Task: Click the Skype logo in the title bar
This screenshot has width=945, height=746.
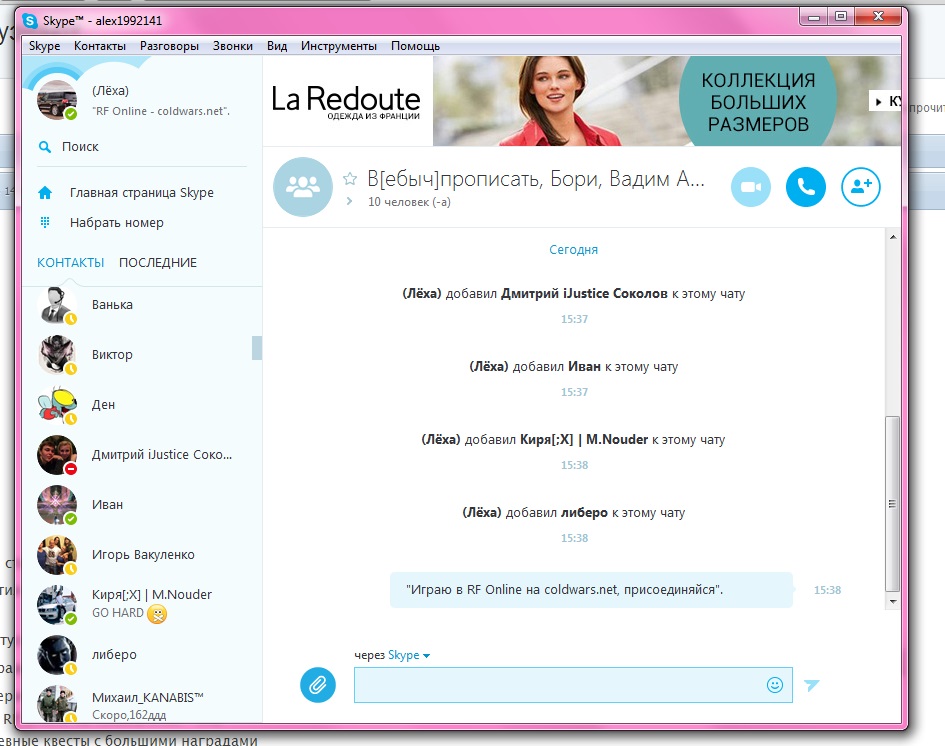Action: [30, 20]
